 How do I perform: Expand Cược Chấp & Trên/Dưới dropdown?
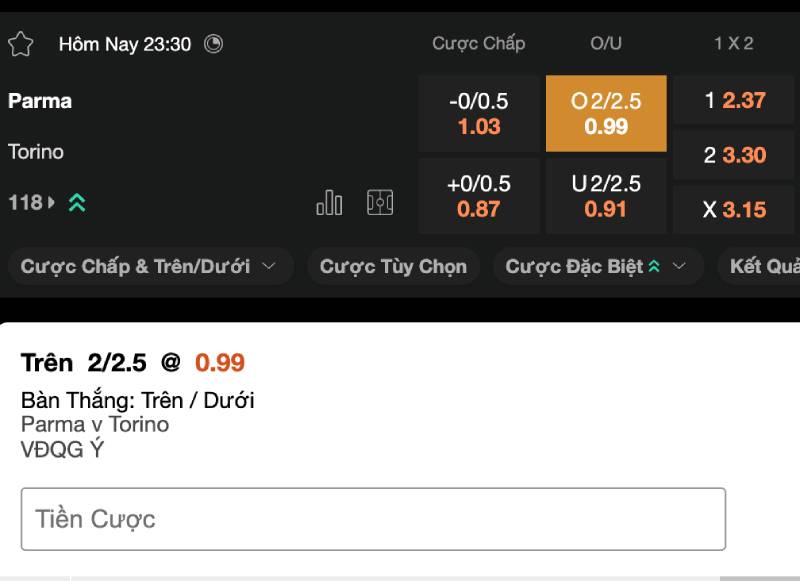tap(149, 267)
